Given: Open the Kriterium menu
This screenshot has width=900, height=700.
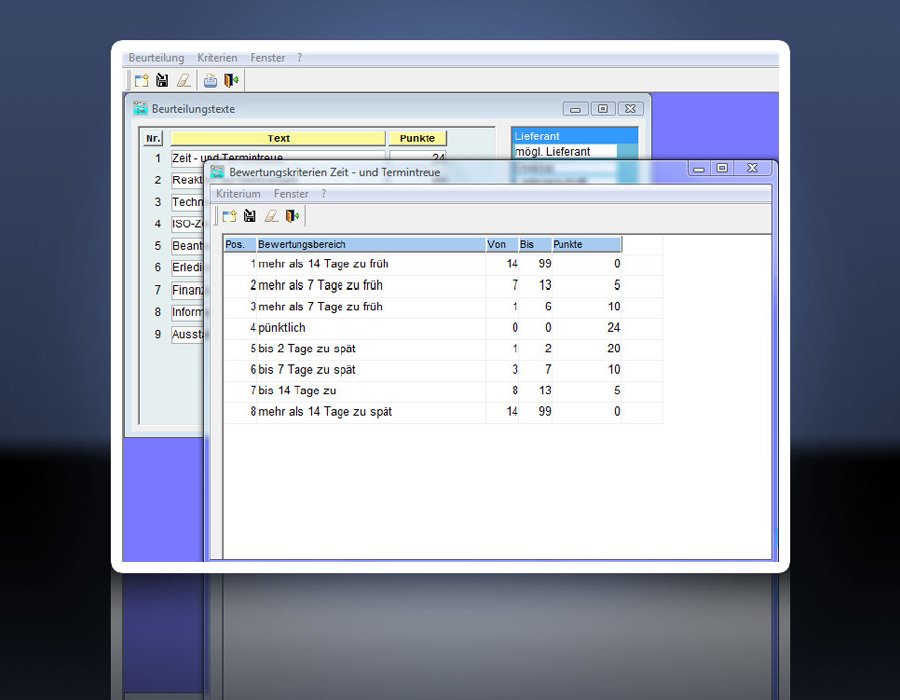Looking at the screenshot, I should (238, 194).
